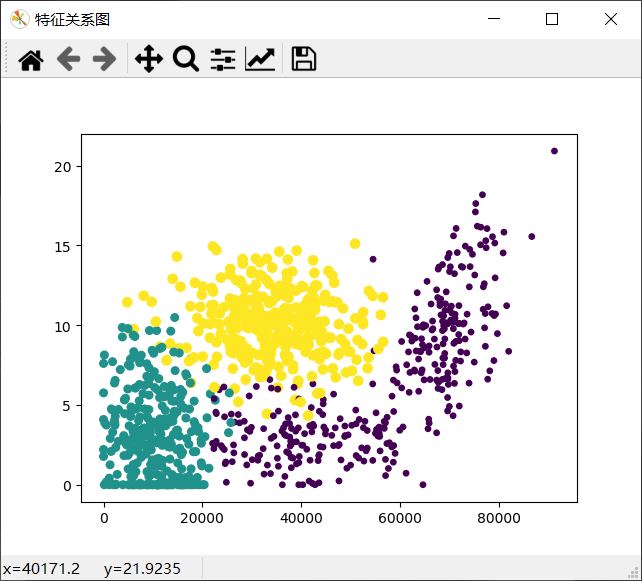The width and height of the screenshot is (642, 581).
Task: Save the figure with the floppy-disk icon
Action: [303, 59]
